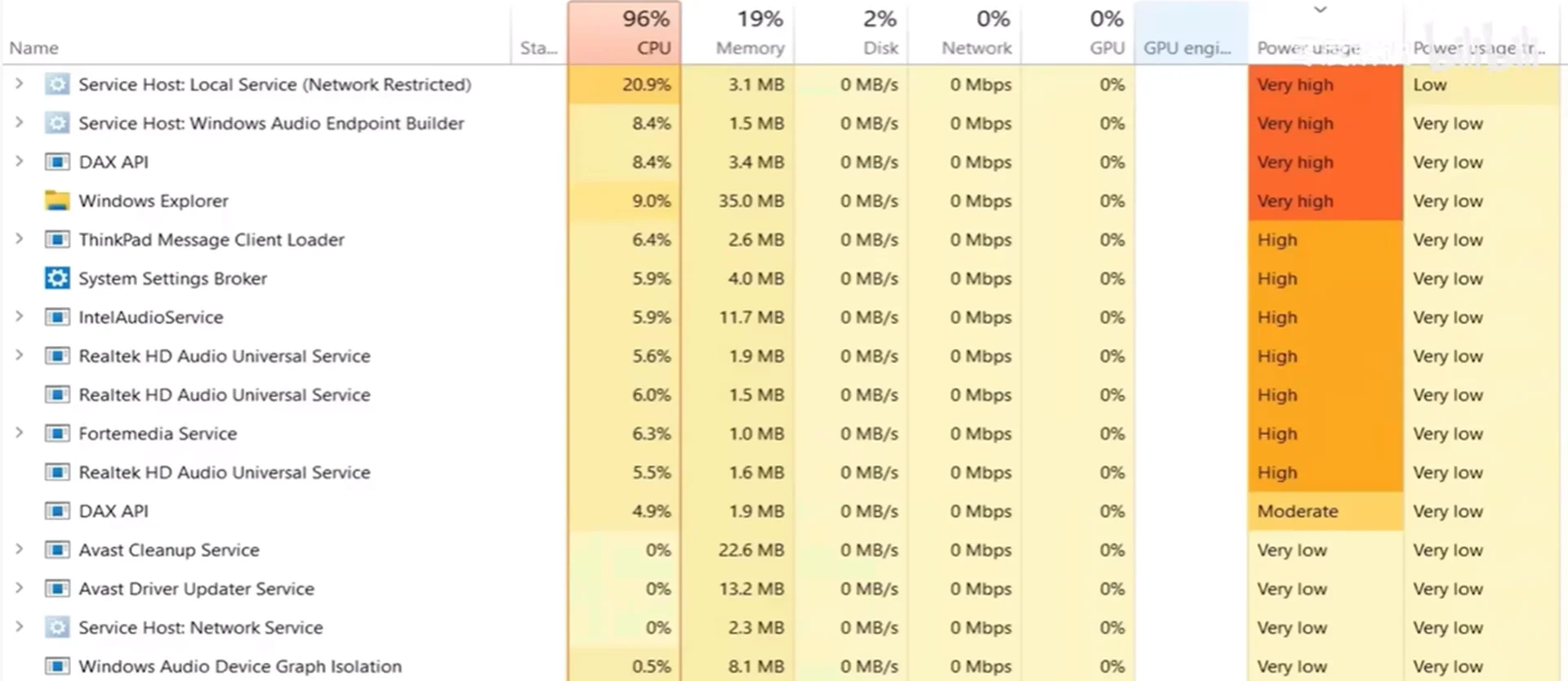Click the Avast Cleanup Service icon

tap(56, 550)
